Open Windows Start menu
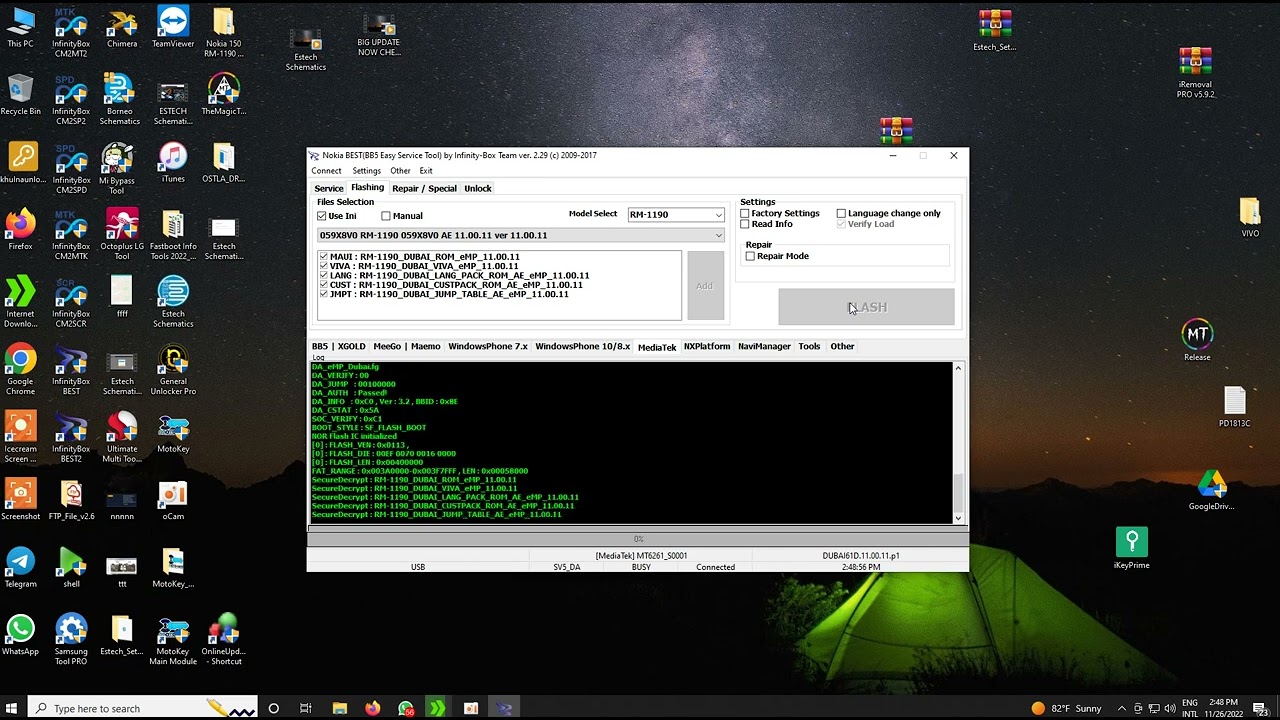1280x720 pixels. (12, 708)
